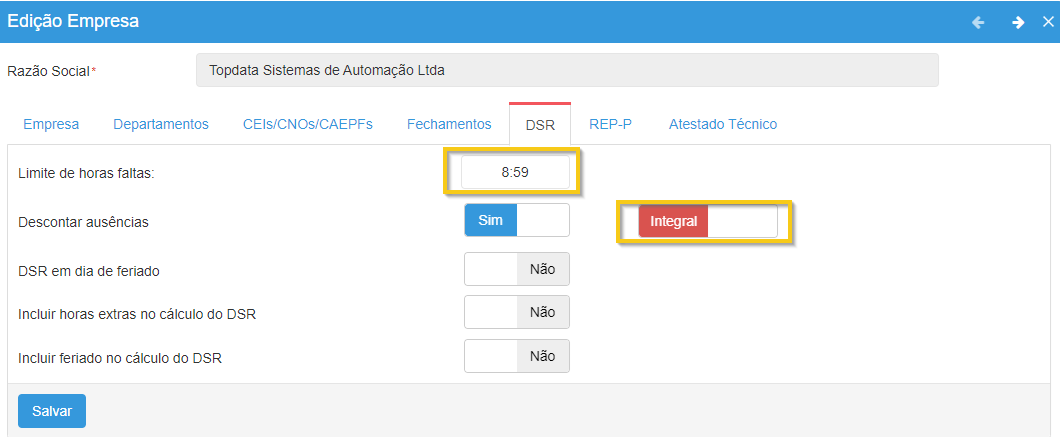This screenshot has height=437, width=1060.
Task: Click the Edição Empresa title
Action: coord(73,21)
